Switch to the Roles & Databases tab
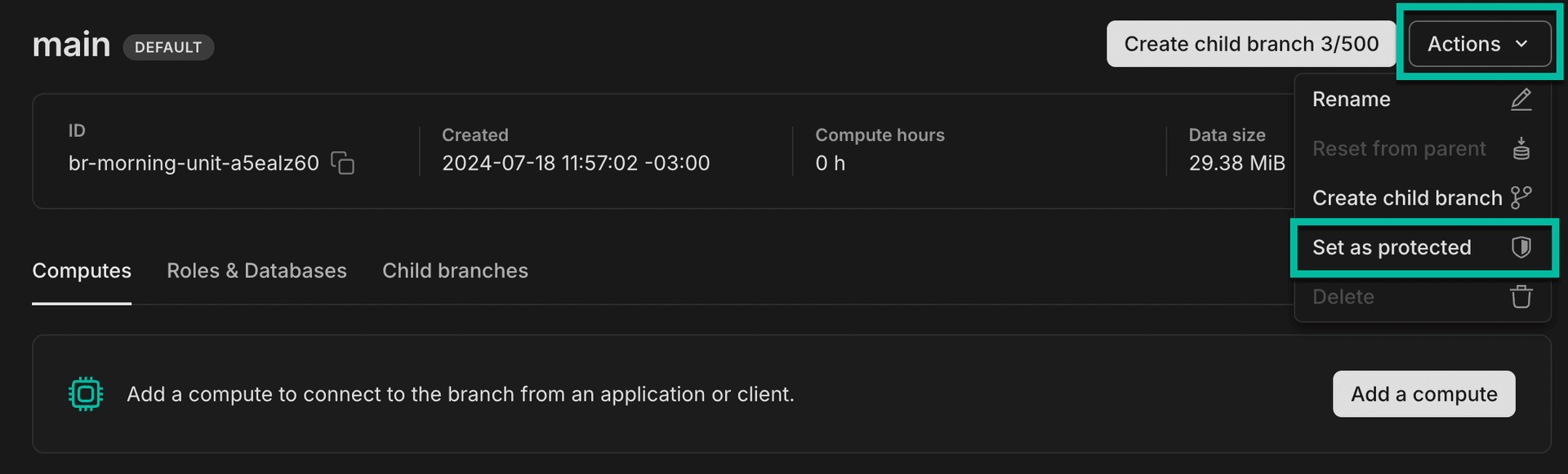Viewport: 1568px width, 474px height. 256,271
